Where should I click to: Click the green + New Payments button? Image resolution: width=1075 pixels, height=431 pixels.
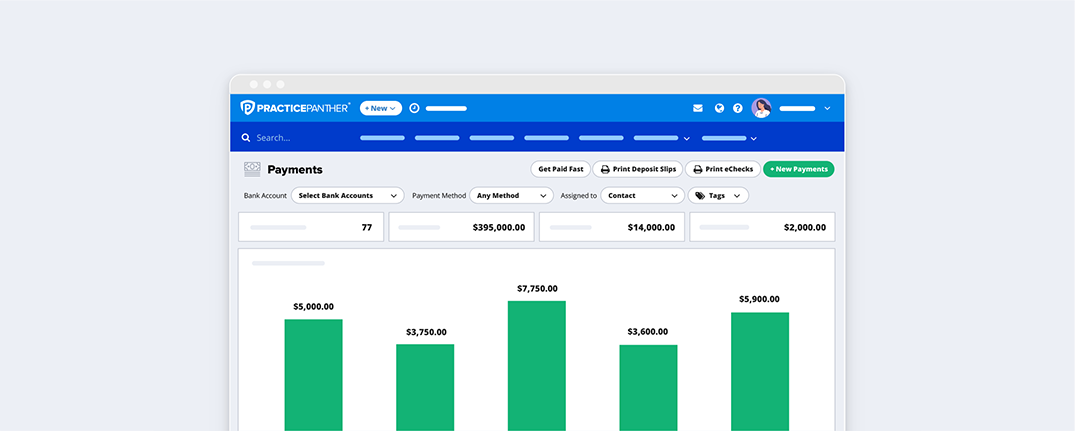click(798, 169)
